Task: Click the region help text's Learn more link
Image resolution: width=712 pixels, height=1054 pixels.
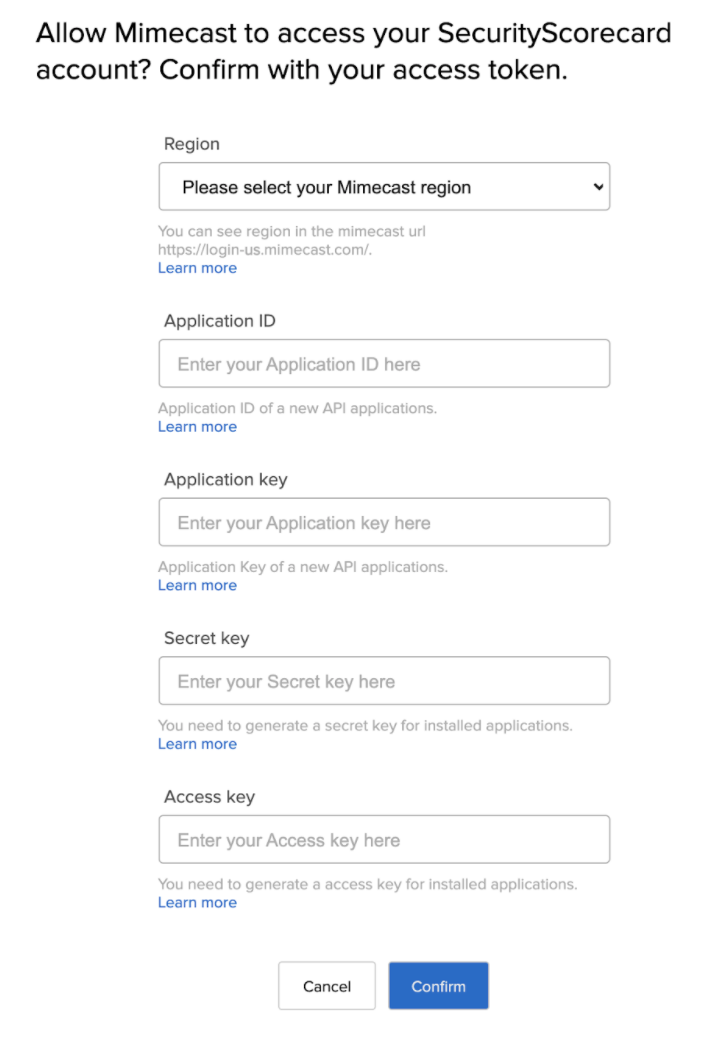Action: 197,268
